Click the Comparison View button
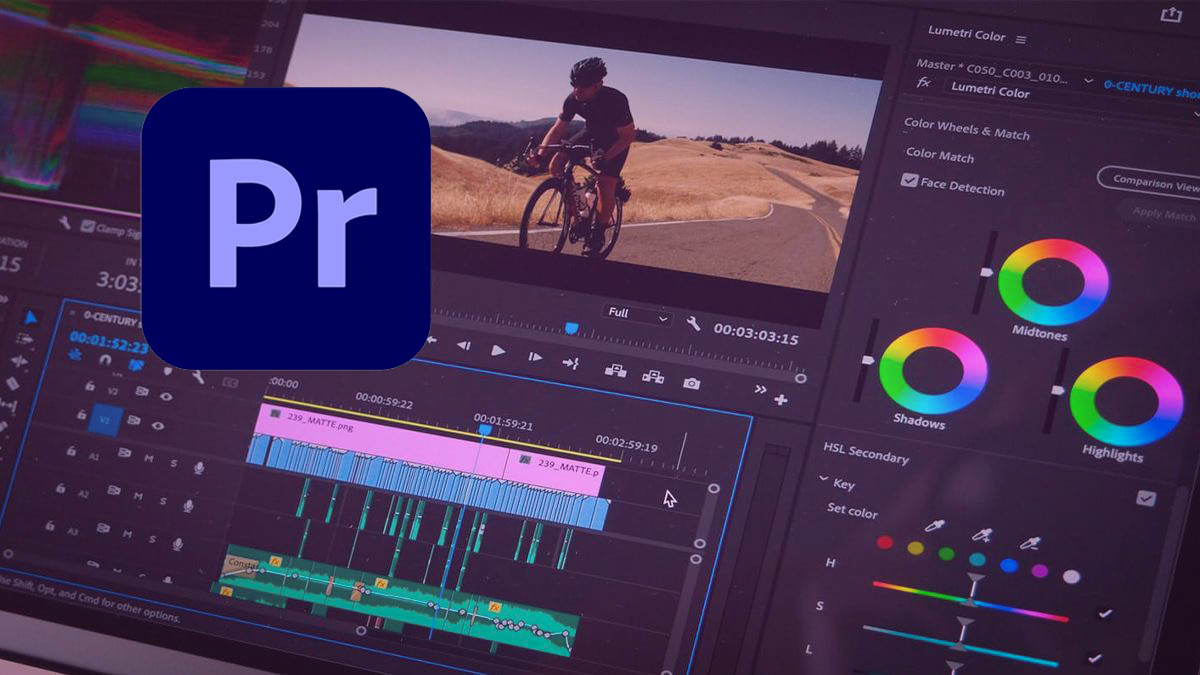 (1151, 183)
